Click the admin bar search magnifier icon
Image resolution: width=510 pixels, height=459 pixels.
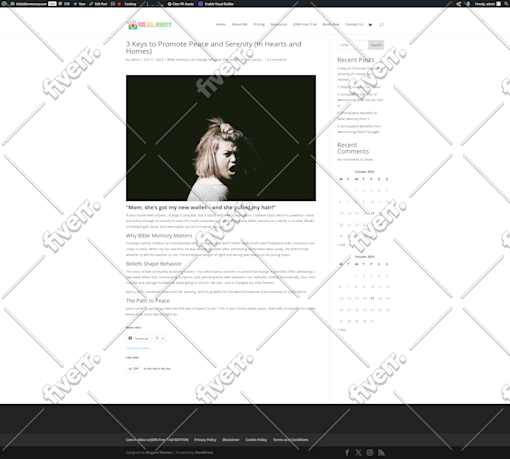tap(506, 4)
